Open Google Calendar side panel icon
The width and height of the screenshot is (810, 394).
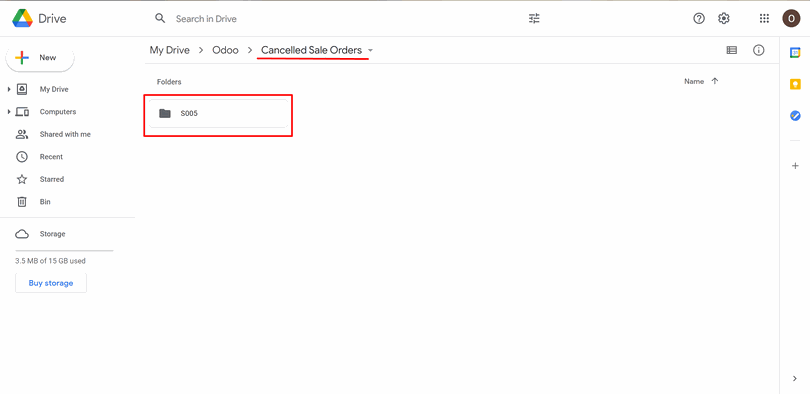click(795, 53)
